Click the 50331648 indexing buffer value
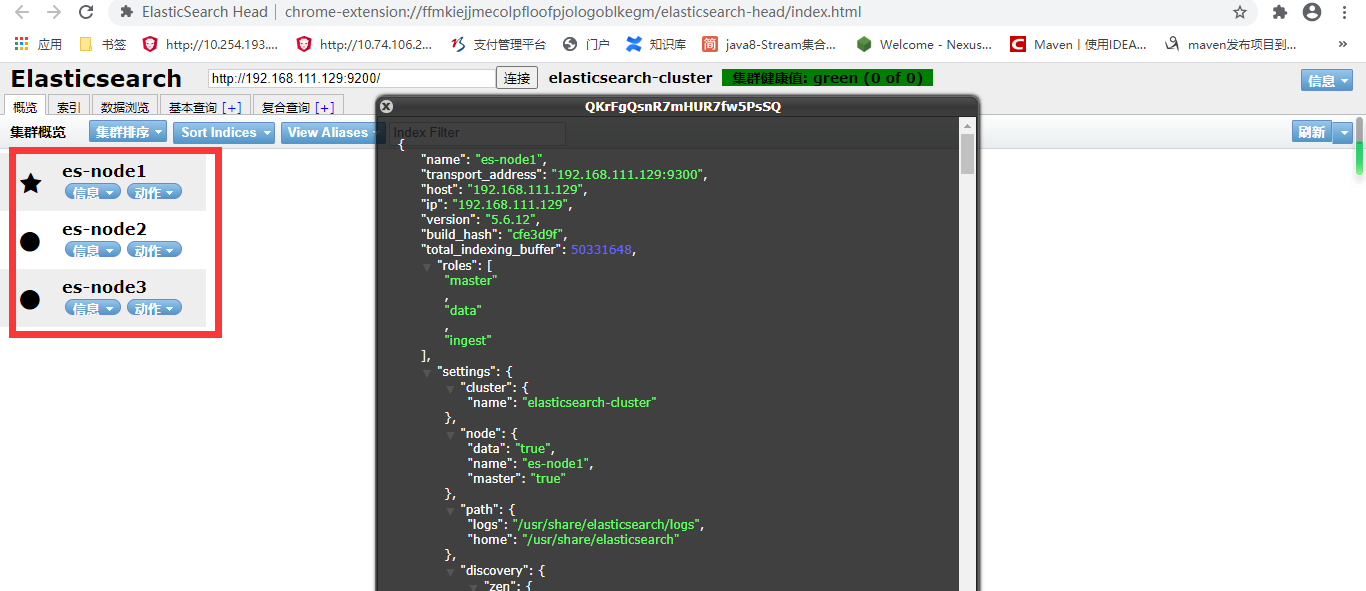The height and width of the screenshot is (591, 1366). click(601, 249)
